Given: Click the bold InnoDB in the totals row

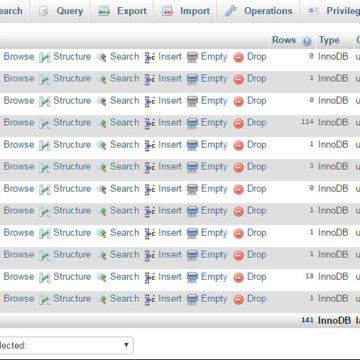Looking at the screenshot, I should (x=334, y=321).
